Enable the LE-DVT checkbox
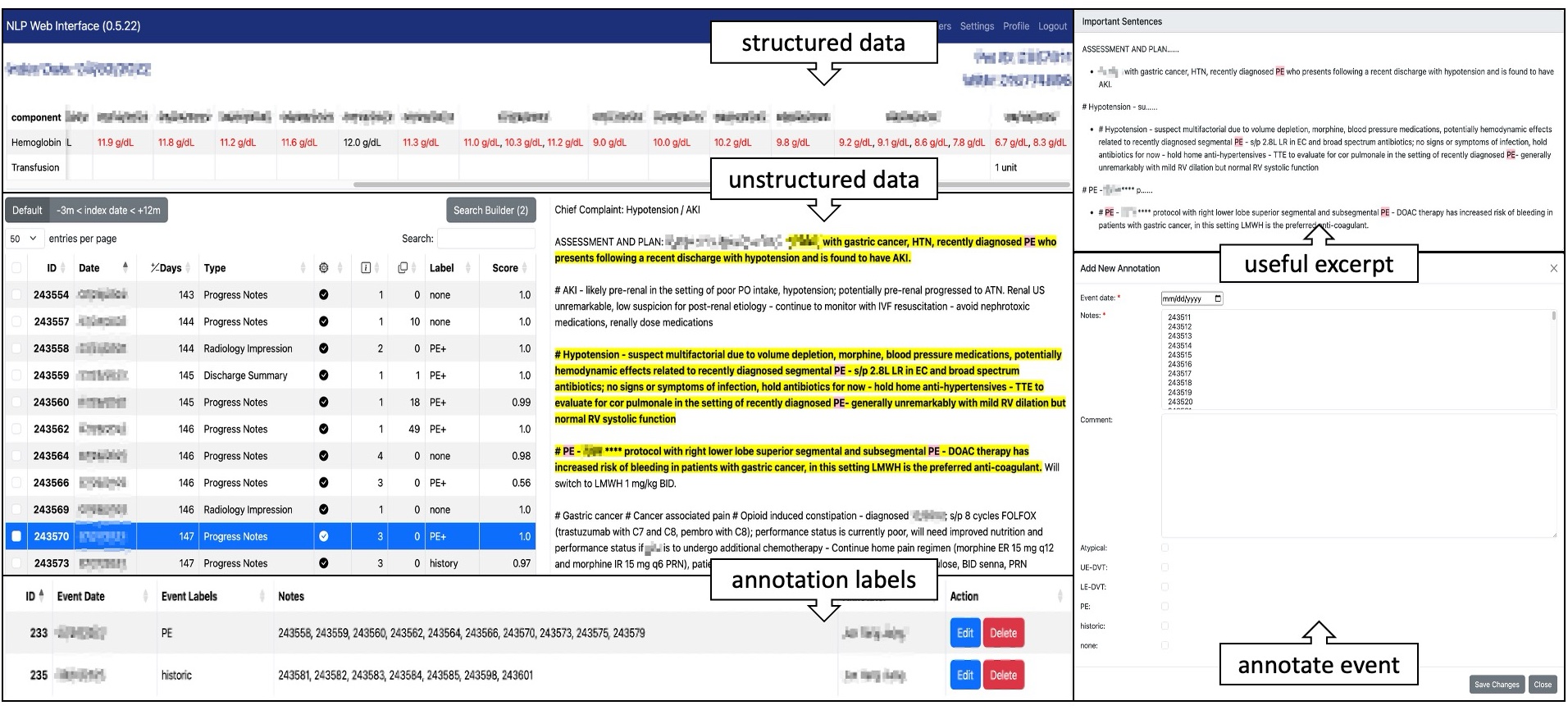Screen dimensions: 1568x710 [1165, 587]
